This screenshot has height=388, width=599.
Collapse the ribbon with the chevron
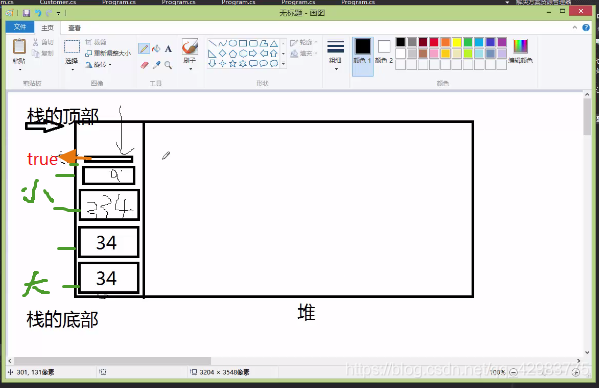click(x=575, y=27)
